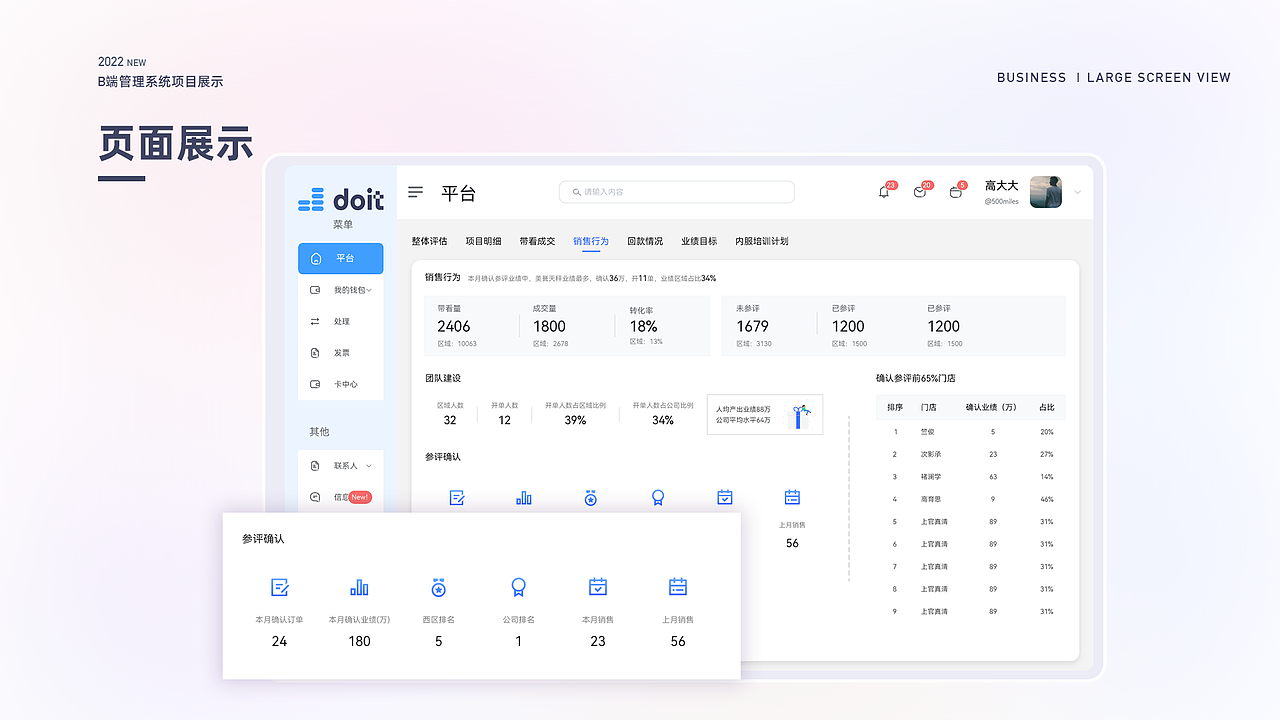The width and height of the screenshot is (1280, 720).
Task: Click the search input field
Action: (677, 192)
